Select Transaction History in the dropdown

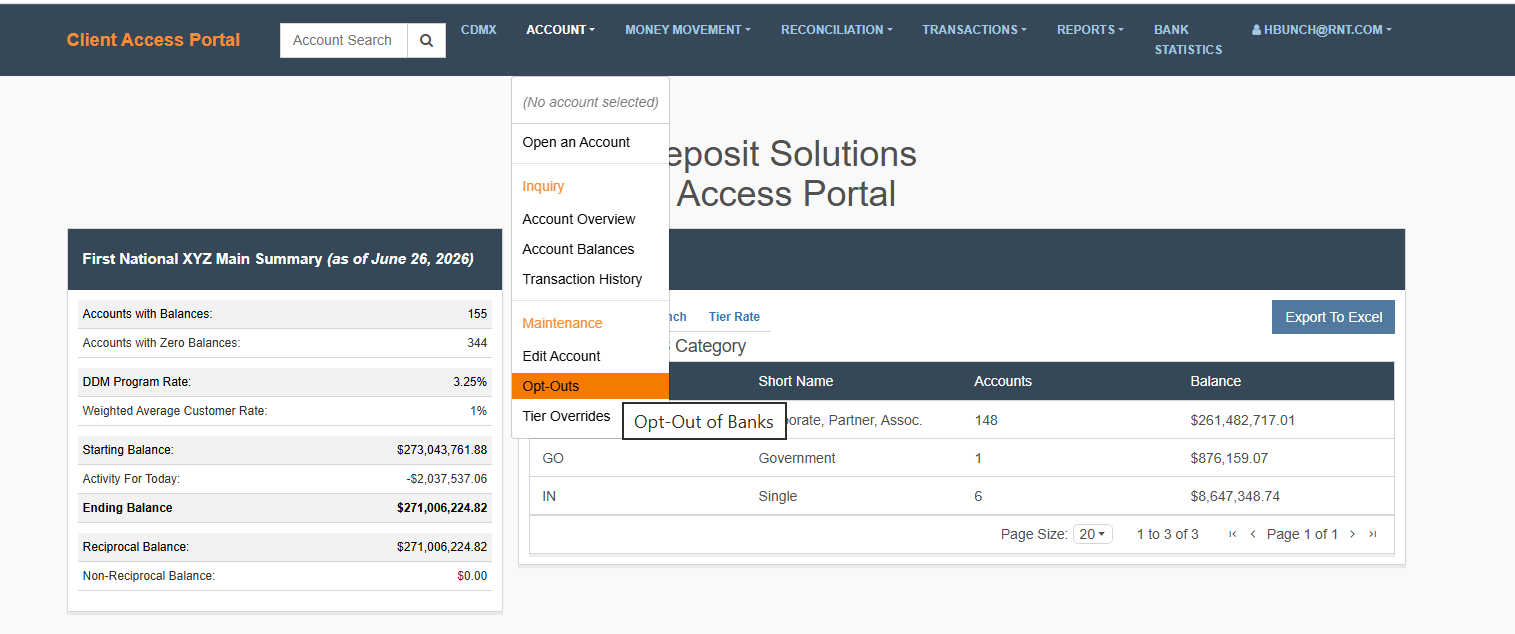pyautogui.click(x=590, y=279)
